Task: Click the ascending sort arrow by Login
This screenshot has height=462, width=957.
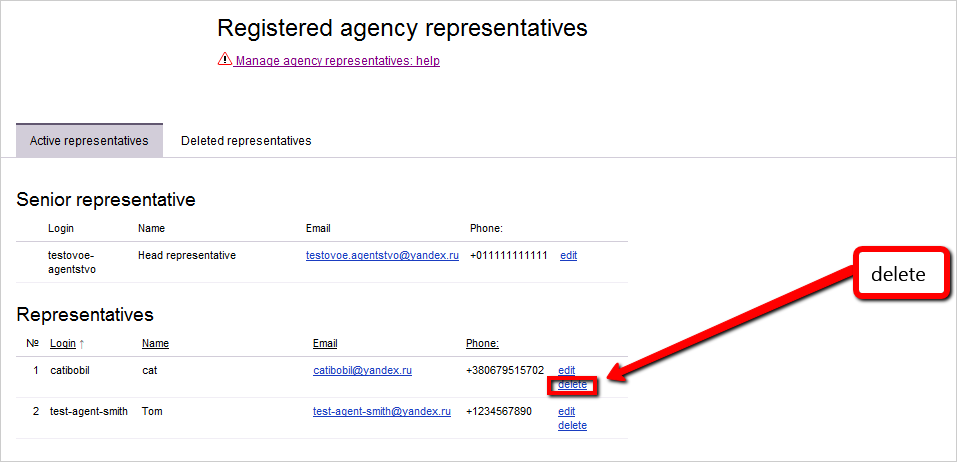Action: click(81, 344)
